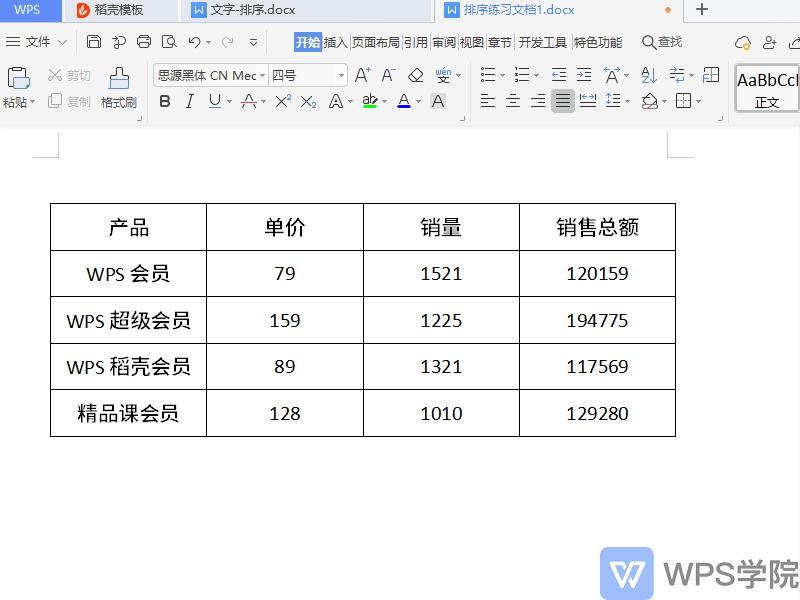Click the Print icon
The width and height of the screenshot is (800, 600).
(144, 42)
